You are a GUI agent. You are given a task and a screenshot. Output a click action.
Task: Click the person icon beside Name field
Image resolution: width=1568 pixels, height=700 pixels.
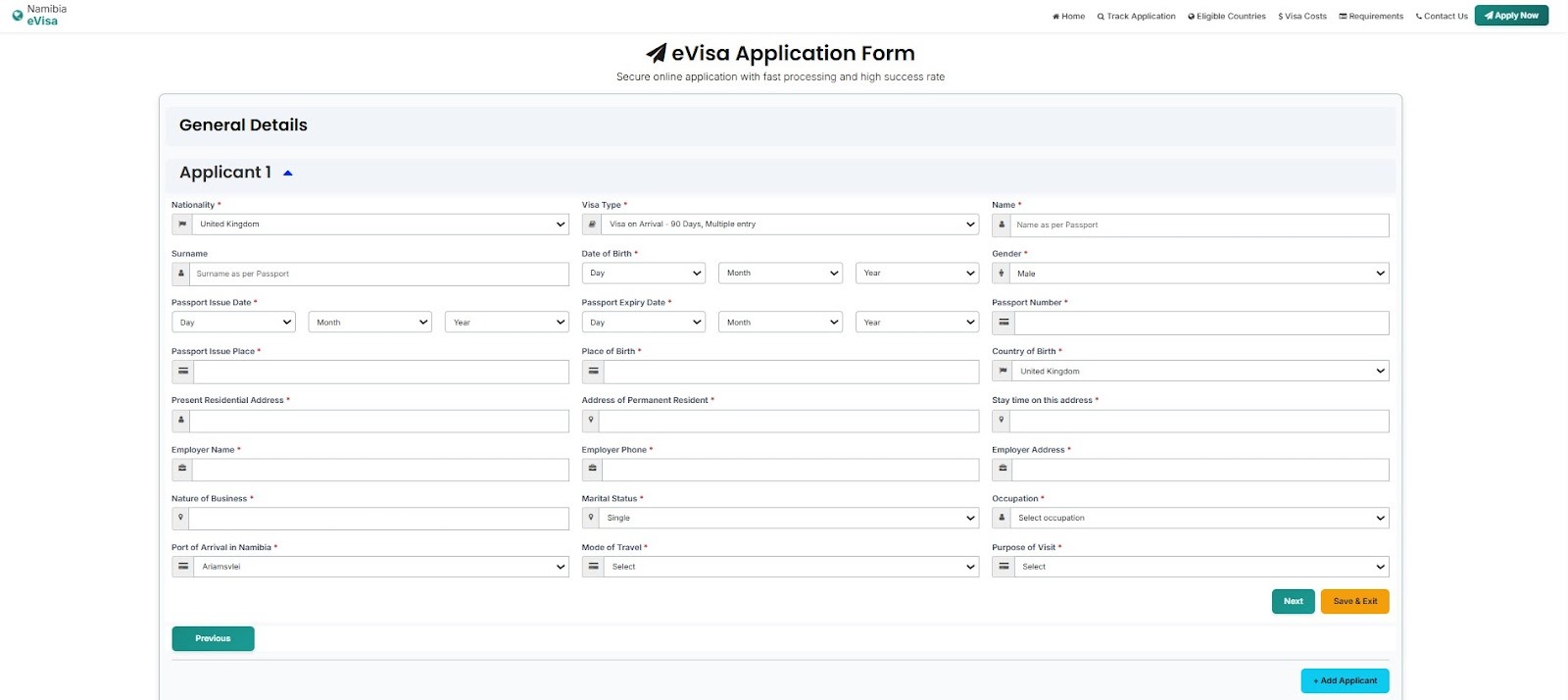[1002, 225]
